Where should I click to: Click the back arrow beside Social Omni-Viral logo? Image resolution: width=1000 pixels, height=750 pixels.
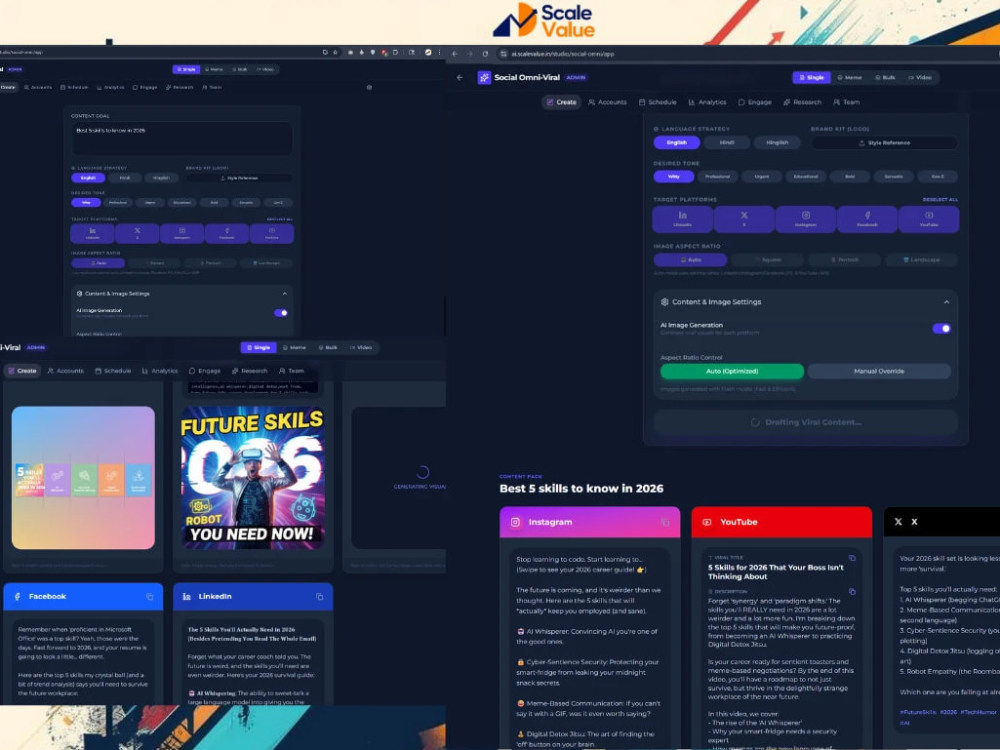coord(460,77)
